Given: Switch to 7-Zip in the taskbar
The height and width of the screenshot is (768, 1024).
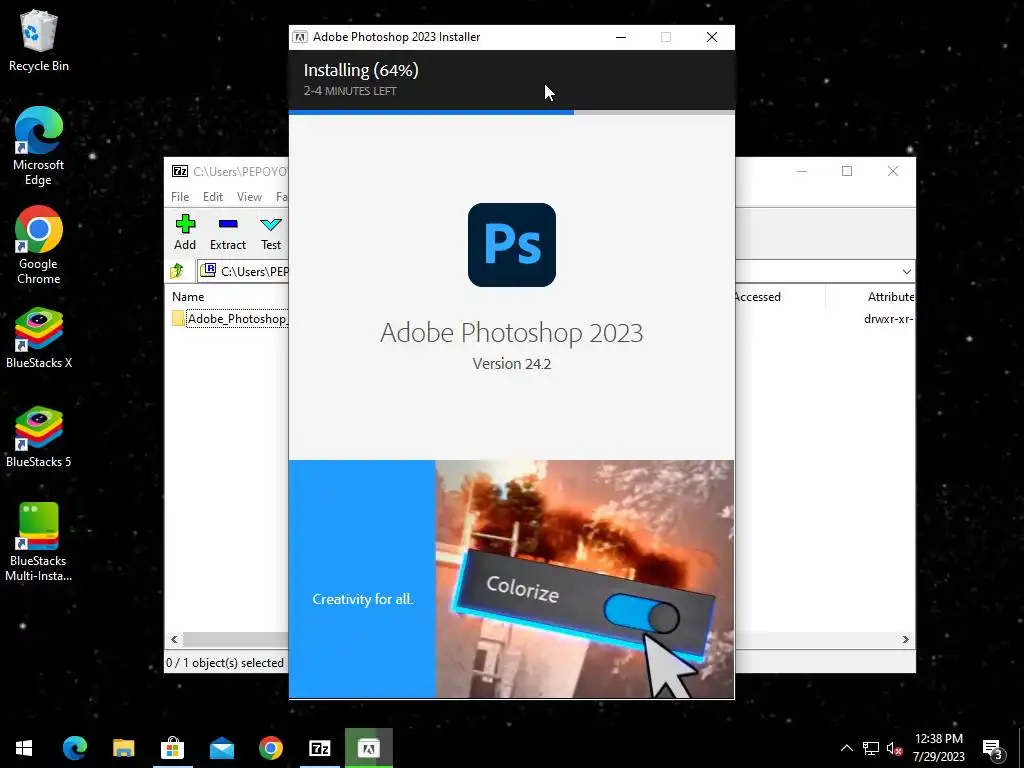Looking at the screenshot, I should click(x=319, y=748).
